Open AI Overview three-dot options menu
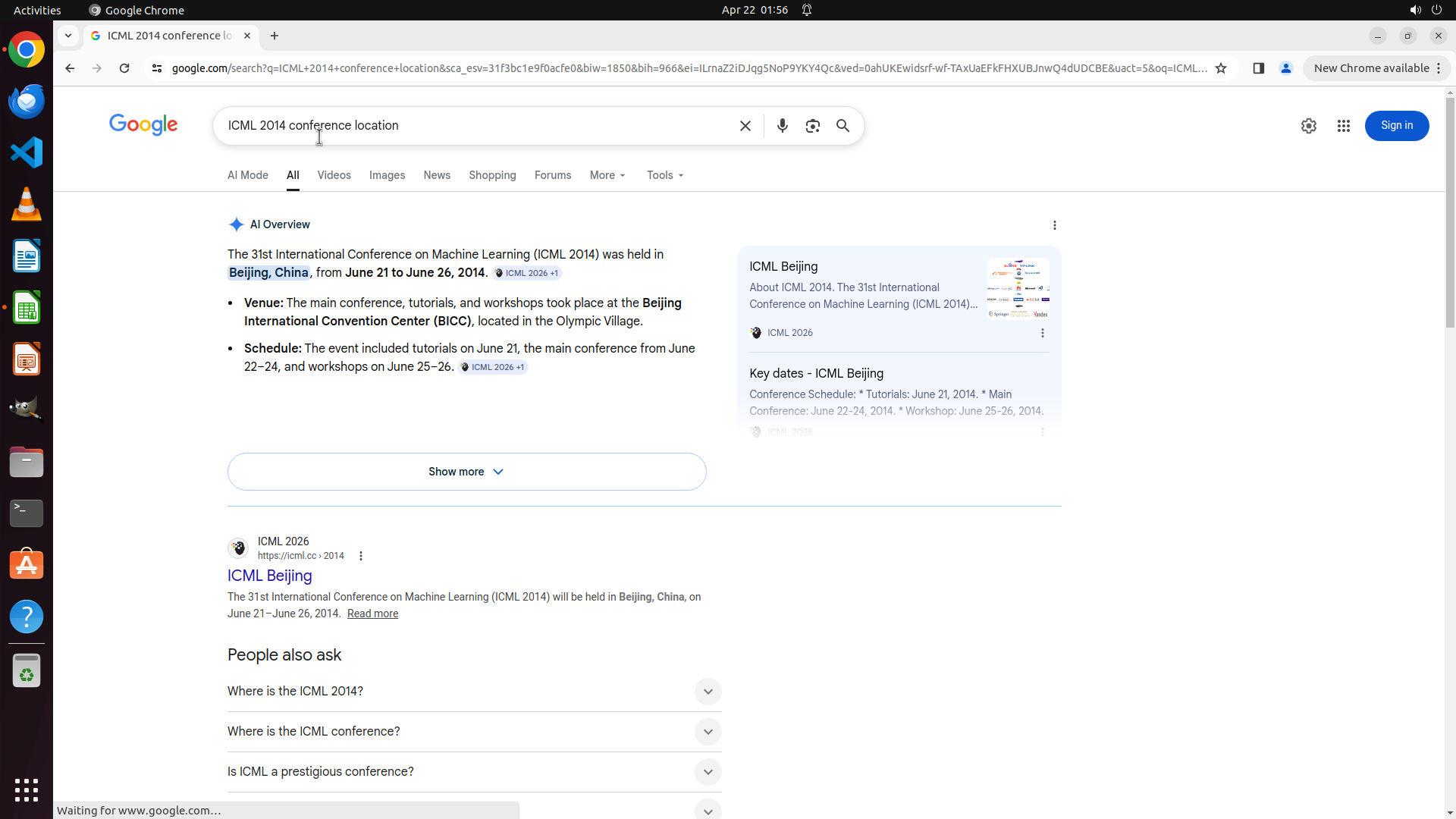 click(x=1054, y=225)
